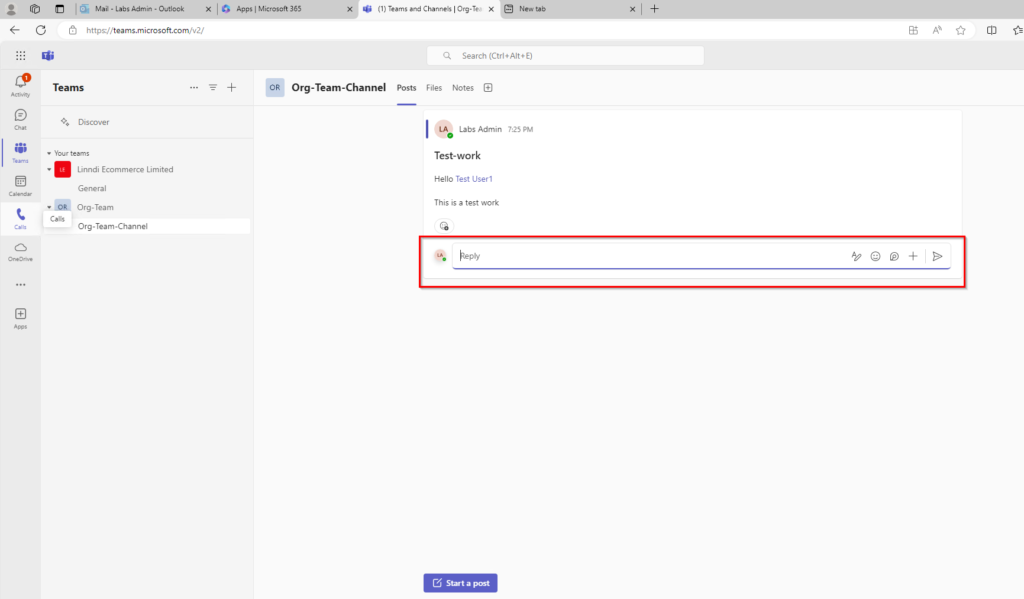Image resolution: width=1024 pixels, height=599 pixels.
Task: Open new browser tab with plus
Action: pyautogui.click(x=654, y=9)
